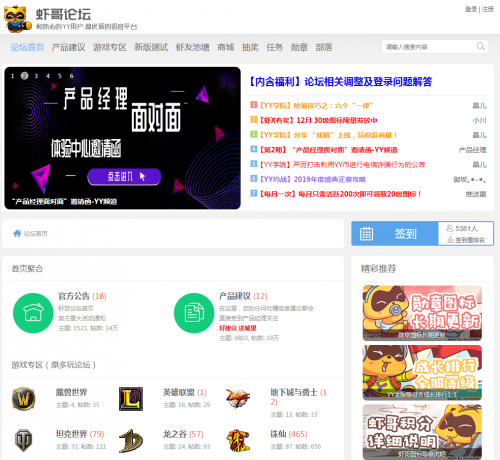The image size is (500, 460).
Task: Open the 英雄联盟 (1) forum link
Action: pos(185,392)
